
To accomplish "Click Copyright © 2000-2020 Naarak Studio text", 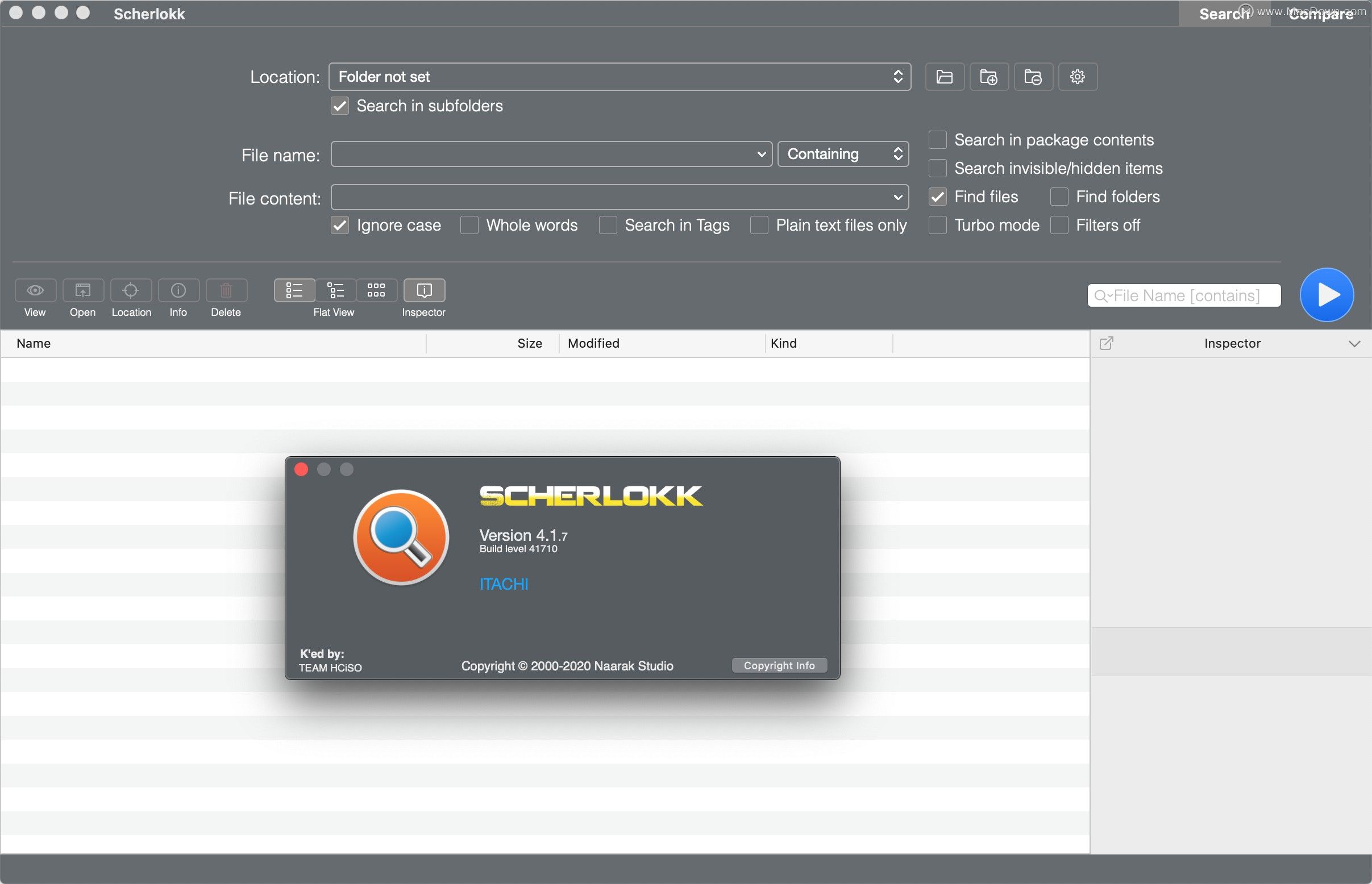I will 567,666.
